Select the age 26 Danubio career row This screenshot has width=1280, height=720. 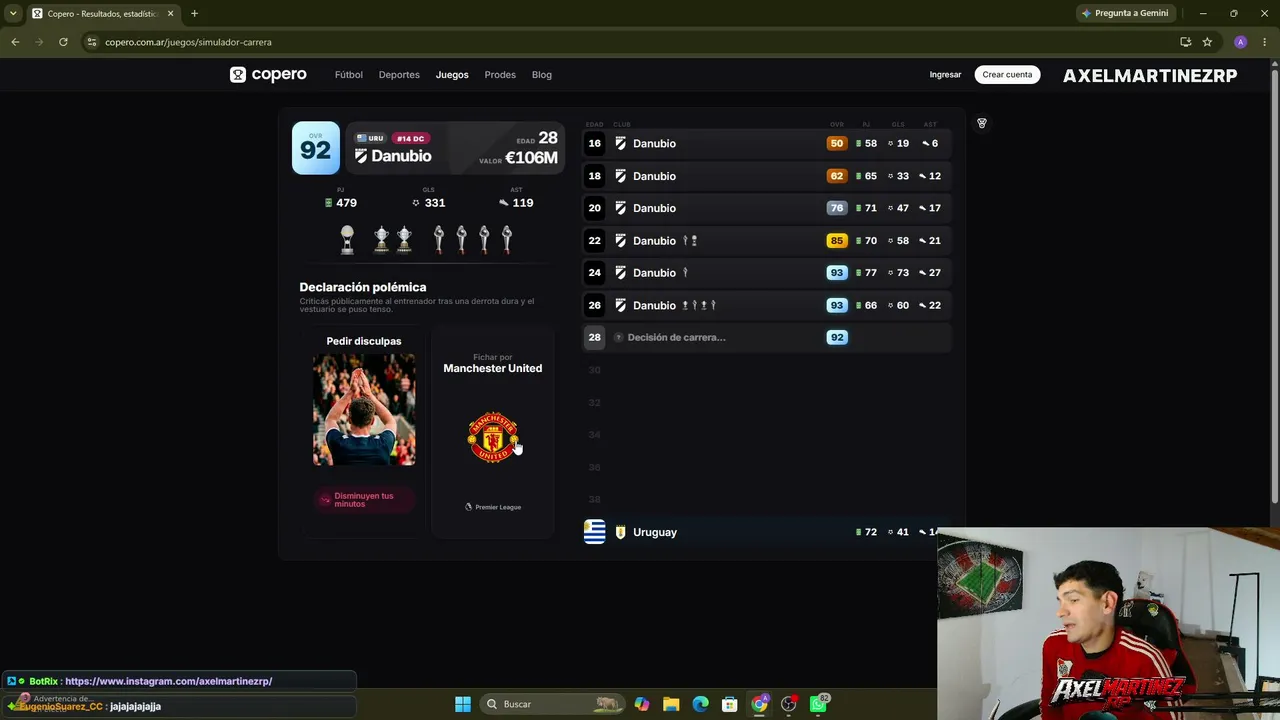(767, 305)
